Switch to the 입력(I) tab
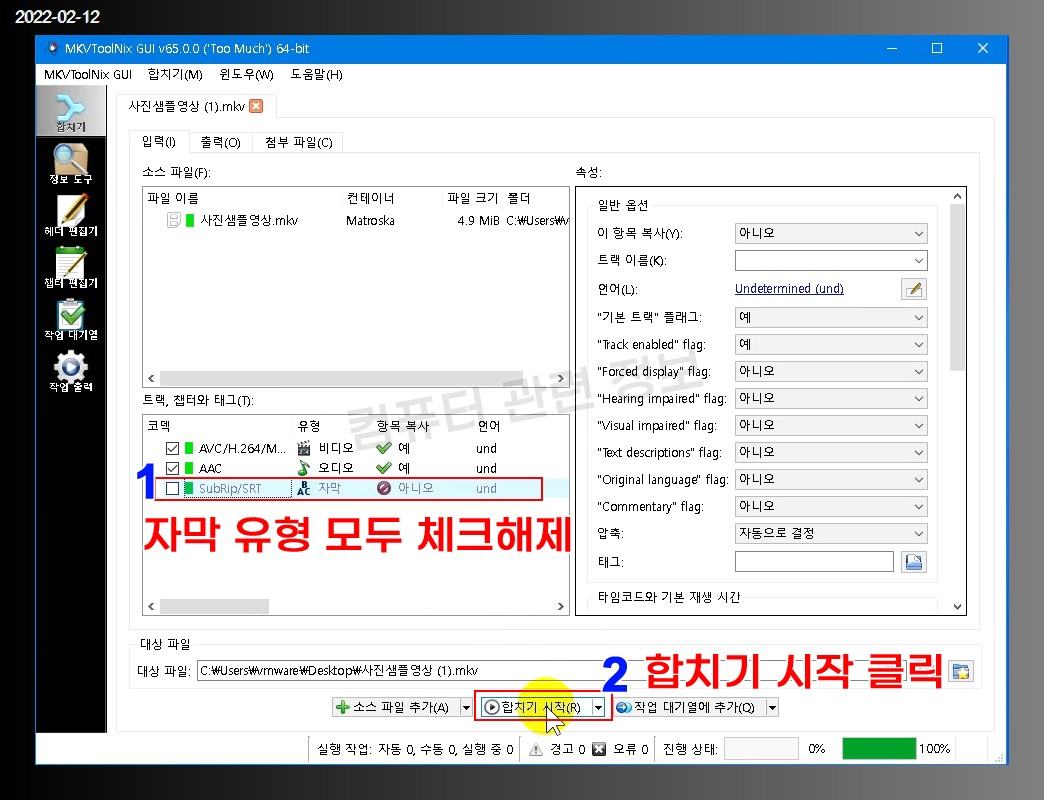 click(x=159, y=142)
